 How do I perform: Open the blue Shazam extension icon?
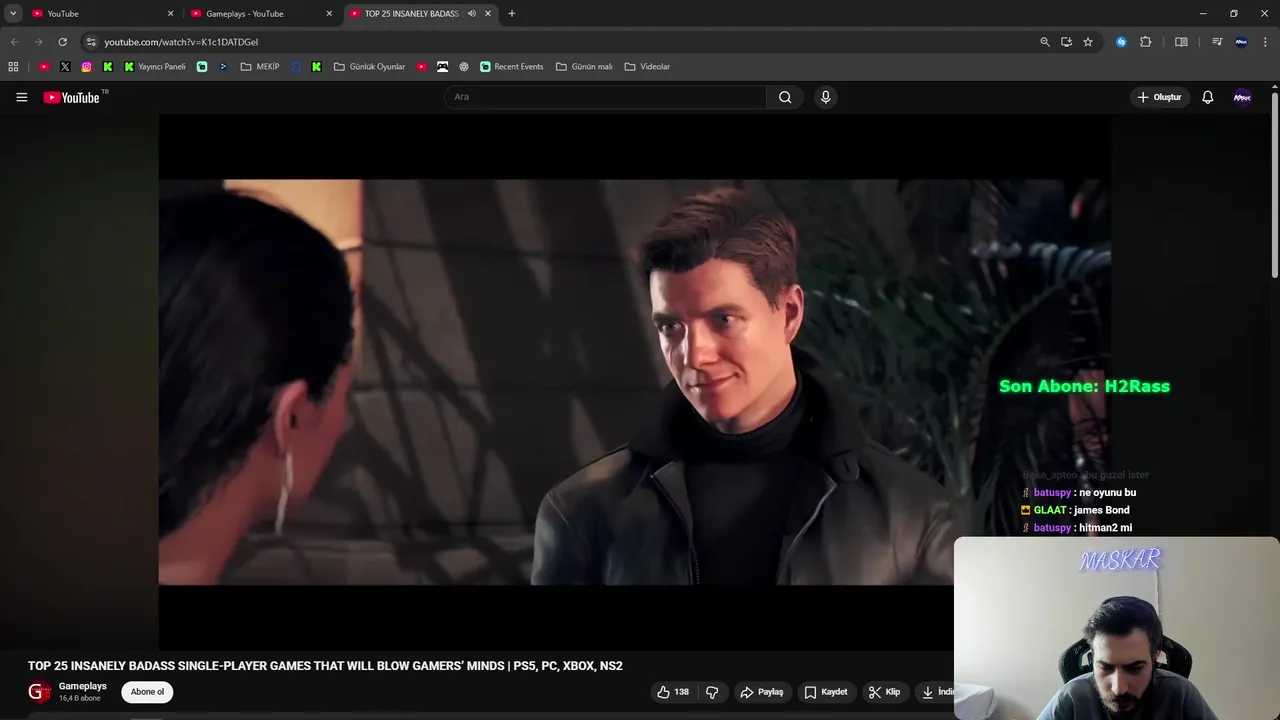click(x=1121, y=42)
